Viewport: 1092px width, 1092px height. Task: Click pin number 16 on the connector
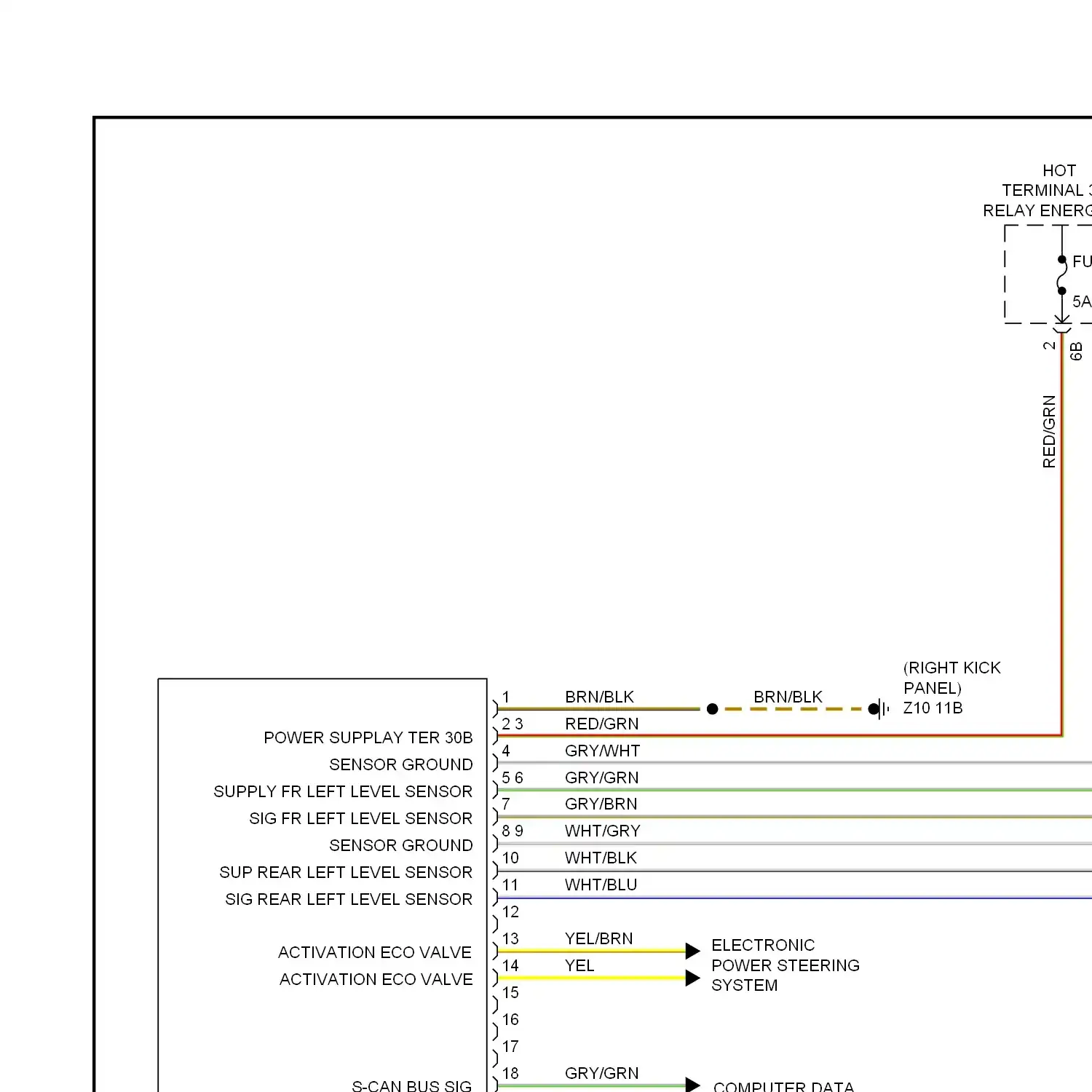[x=510, y=1019]
